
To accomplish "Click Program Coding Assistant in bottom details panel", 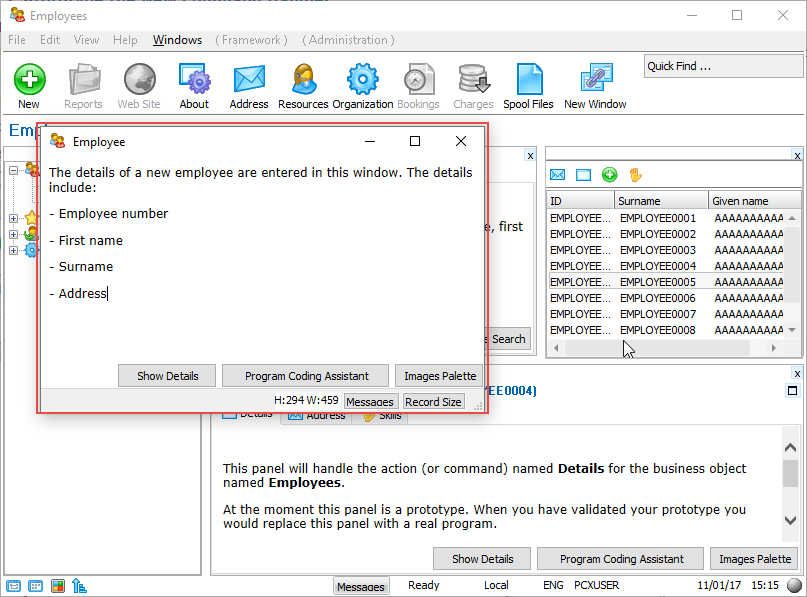I will [621, 559].
